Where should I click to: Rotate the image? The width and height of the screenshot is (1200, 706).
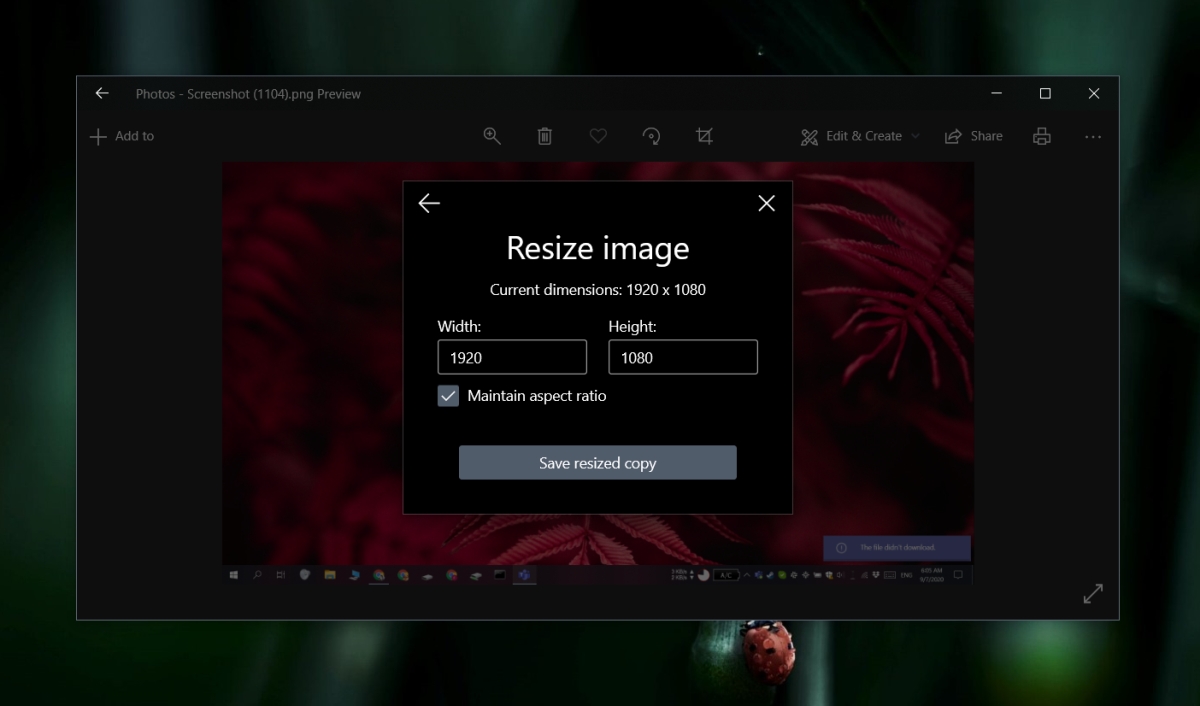click(x=651, y=136)
